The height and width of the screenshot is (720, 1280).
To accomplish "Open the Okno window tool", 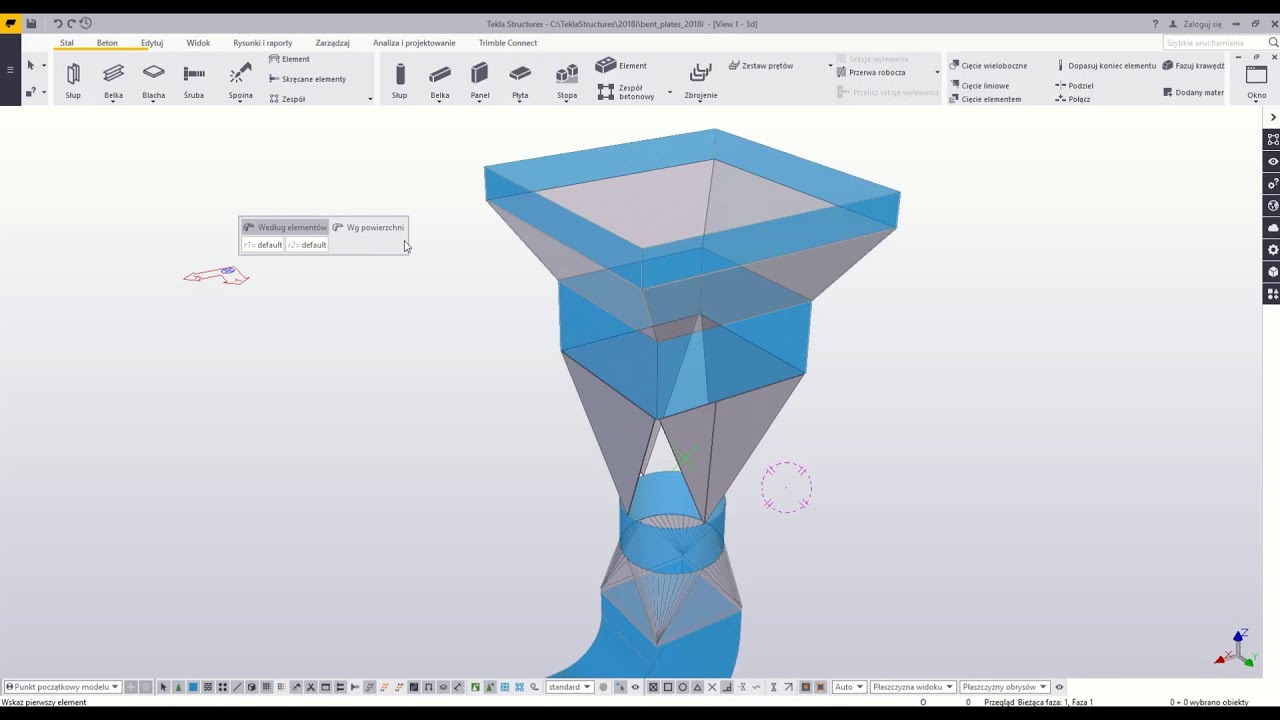I will [1256, 80].
